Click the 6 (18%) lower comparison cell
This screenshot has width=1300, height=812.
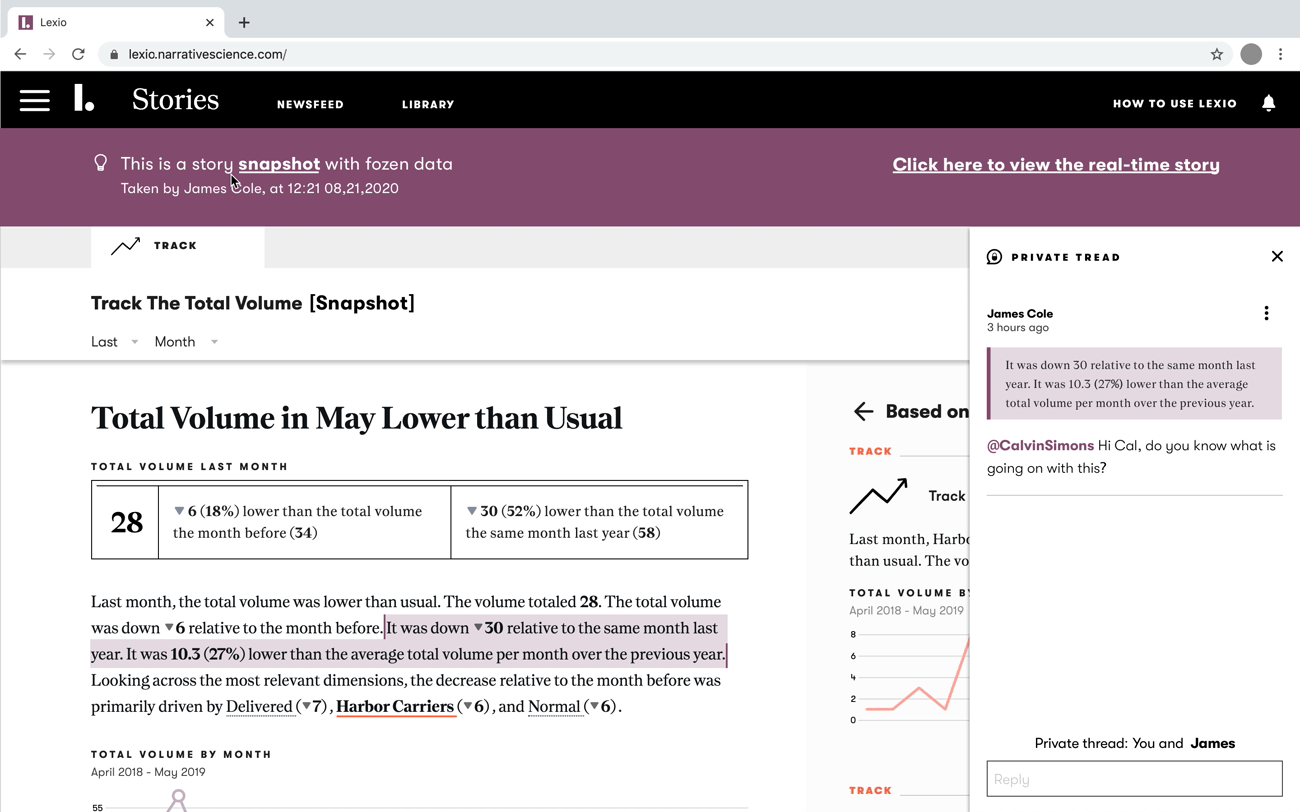pyautogui.click(x=305, y=522)
